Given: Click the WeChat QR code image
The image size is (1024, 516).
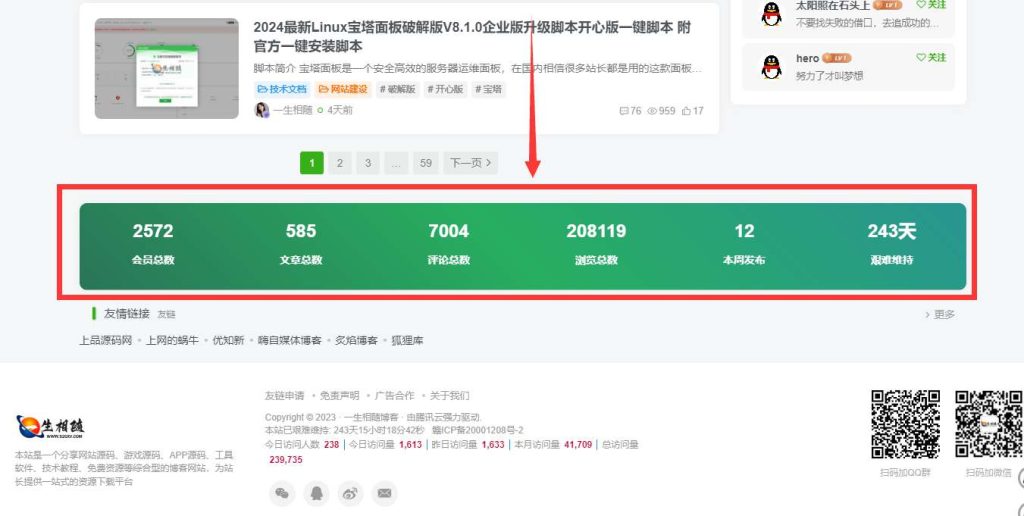Looking at the screenshot, I should click(x=989, y=425).
